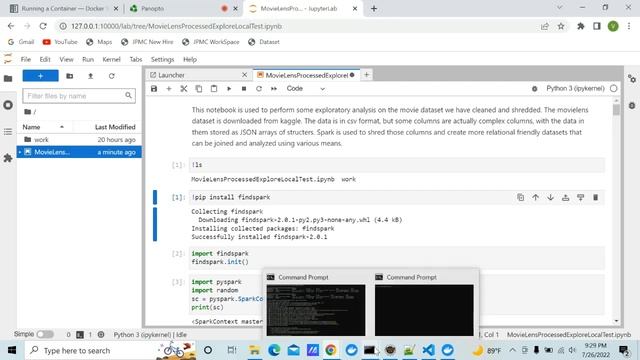Open extension manager puzzle icon
Image resolution: width=640 pixels, height=360 pixels.
[x=8, y=158]
